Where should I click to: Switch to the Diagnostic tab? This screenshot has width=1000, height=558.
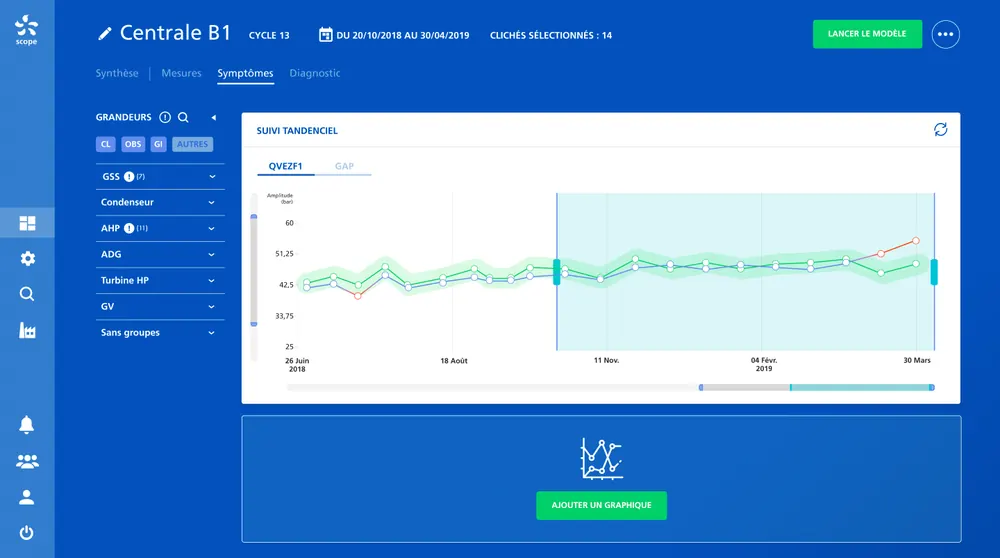point(314,73)
